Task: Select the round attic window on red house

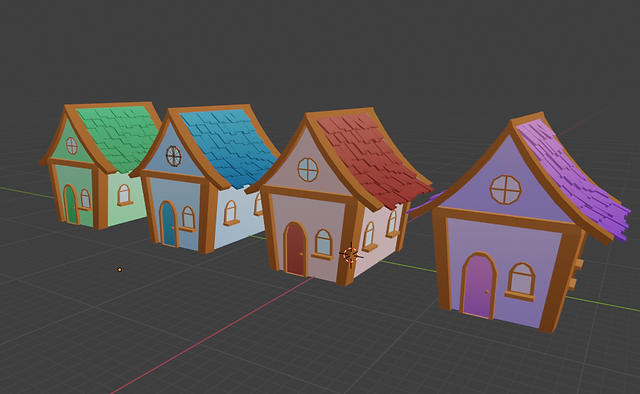Action: point(307,169)
